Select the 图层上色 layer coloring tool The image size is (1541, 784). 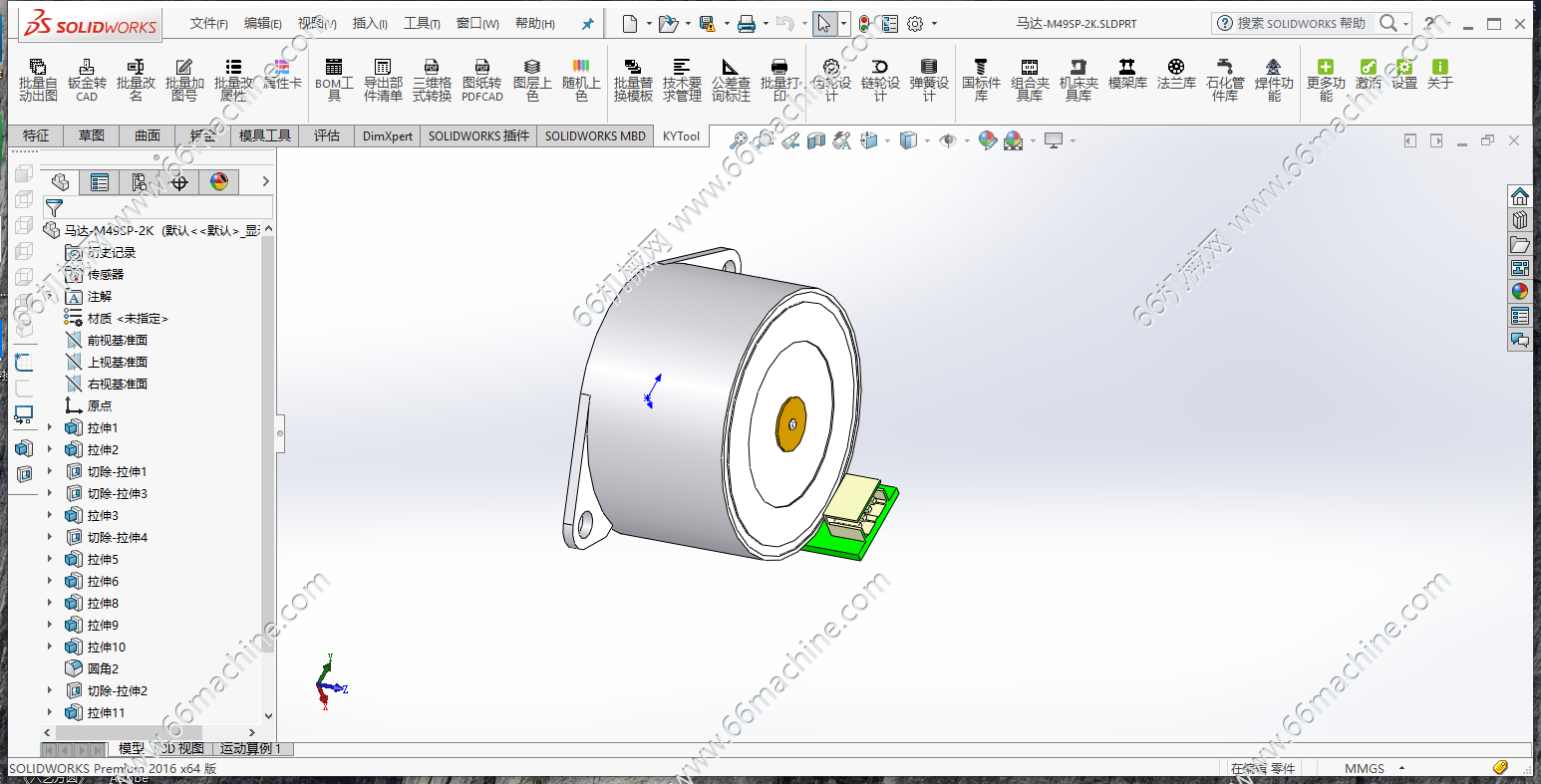[x=532, y=80]
